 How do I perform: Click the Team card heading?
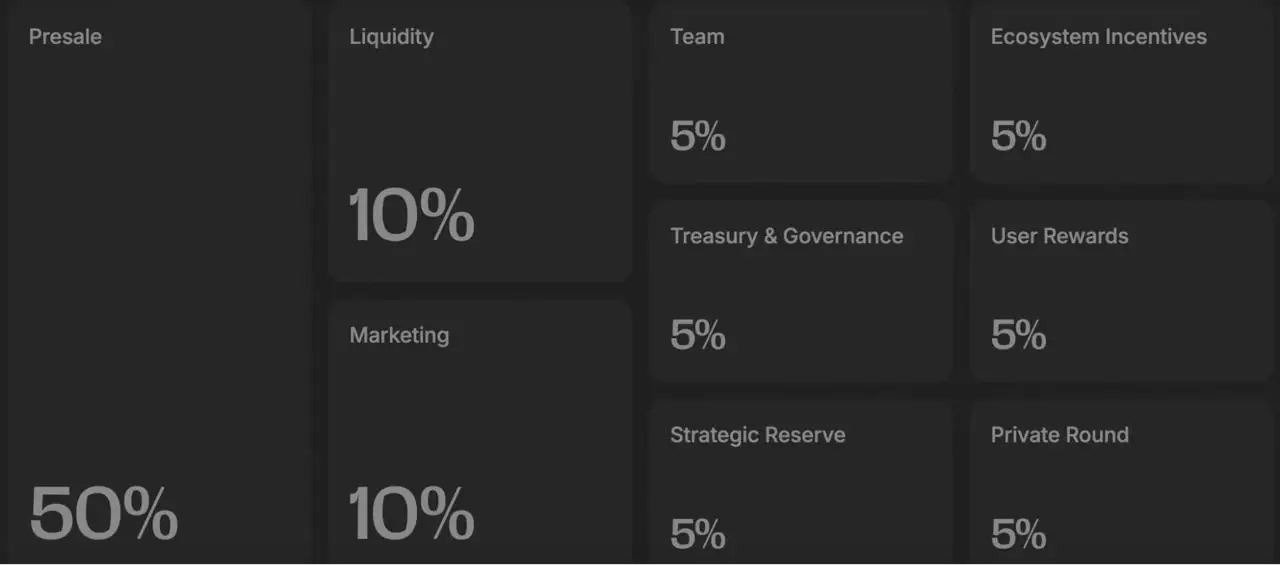pyautogui.click(x=697, y=37)
